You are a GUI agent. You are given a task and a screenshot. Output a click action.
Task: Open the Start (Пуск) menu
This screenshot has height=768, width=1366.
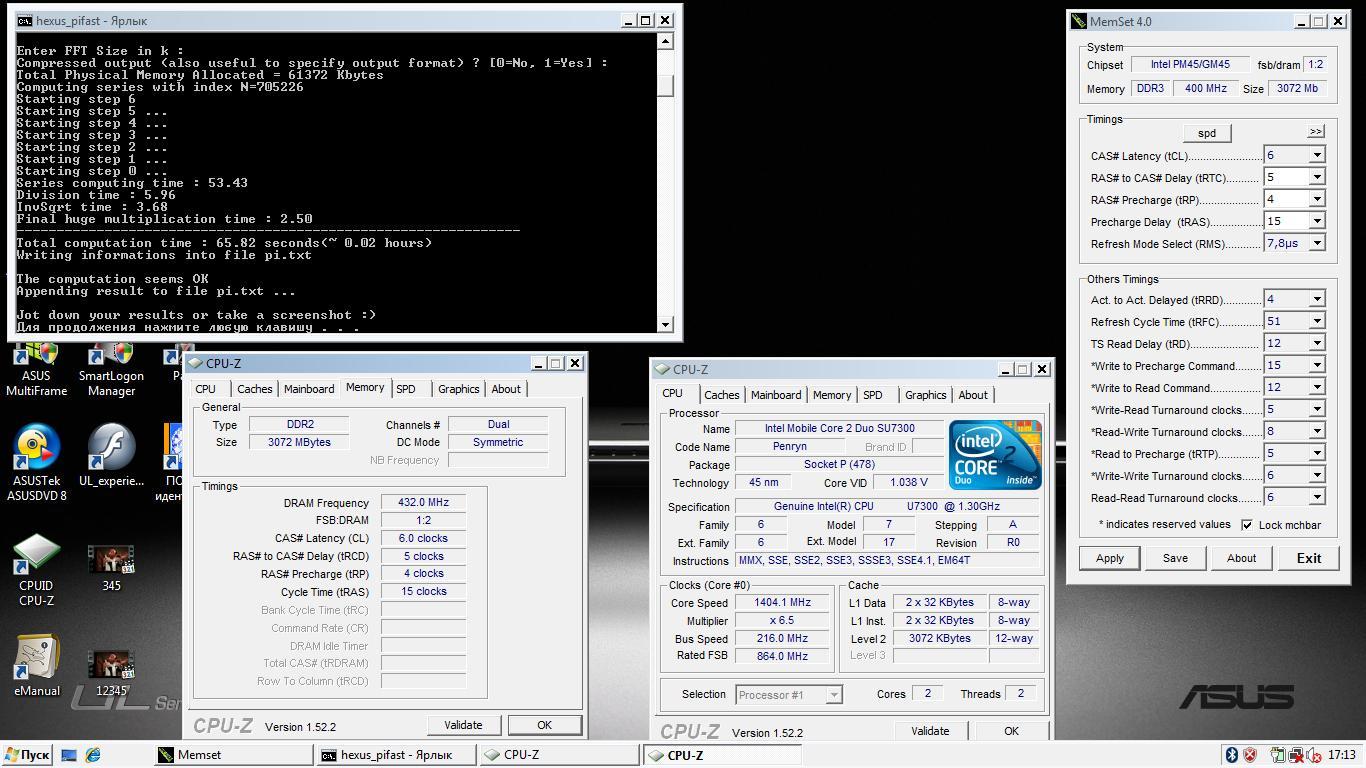click(x=27, y=755)
